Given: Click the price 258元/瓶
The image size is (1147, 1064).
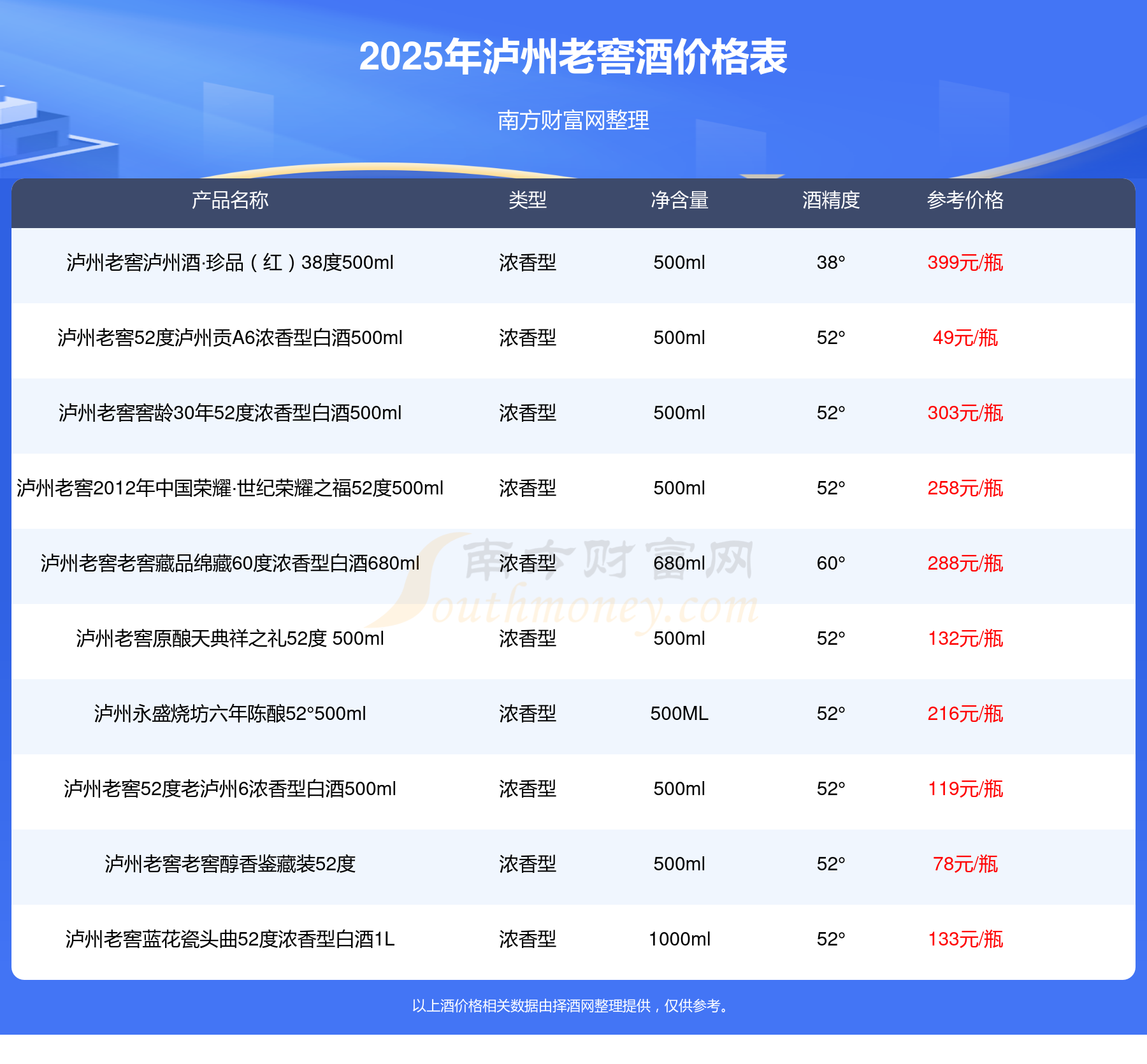Looking at the screenshot, I should (965, 488).
